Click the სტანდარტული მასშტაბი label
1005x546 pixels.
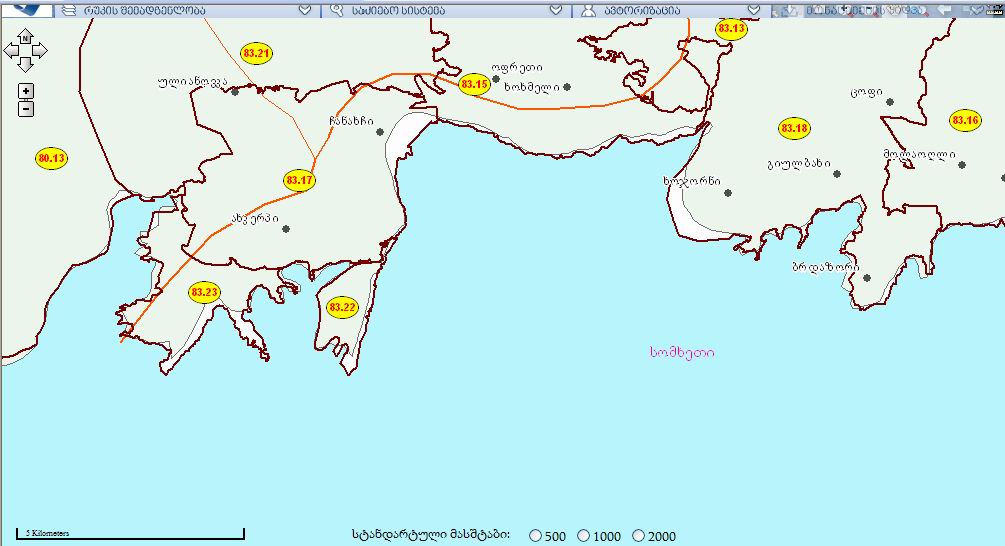(431, 534)
